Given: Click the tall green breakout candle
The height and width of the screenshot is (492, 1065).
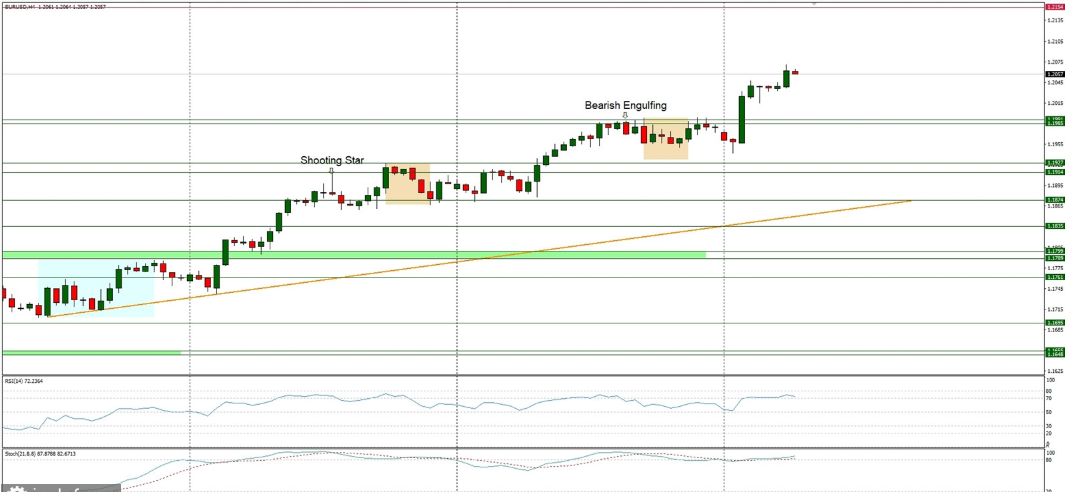Looking at the screenshot, I should tap(742, 119).
